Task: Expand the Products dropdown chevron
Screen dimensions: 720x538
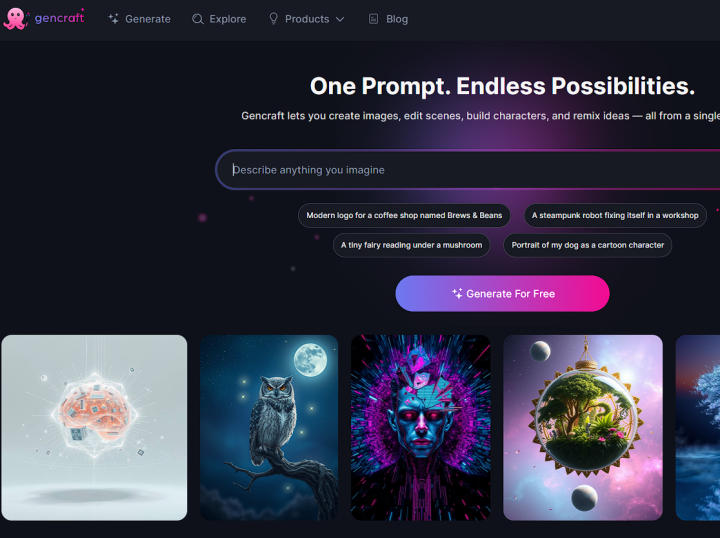Action: [340, 19]
